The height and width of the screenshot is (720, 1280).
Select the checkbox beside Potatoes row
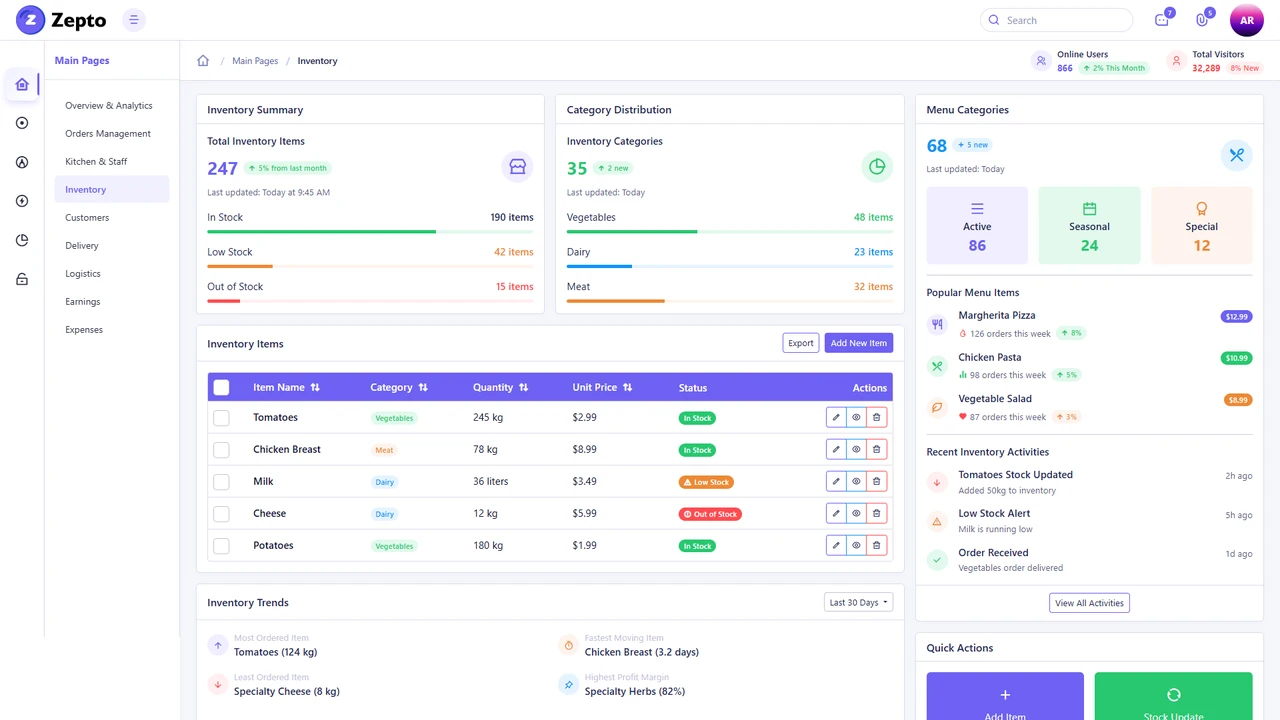(221, 545)
